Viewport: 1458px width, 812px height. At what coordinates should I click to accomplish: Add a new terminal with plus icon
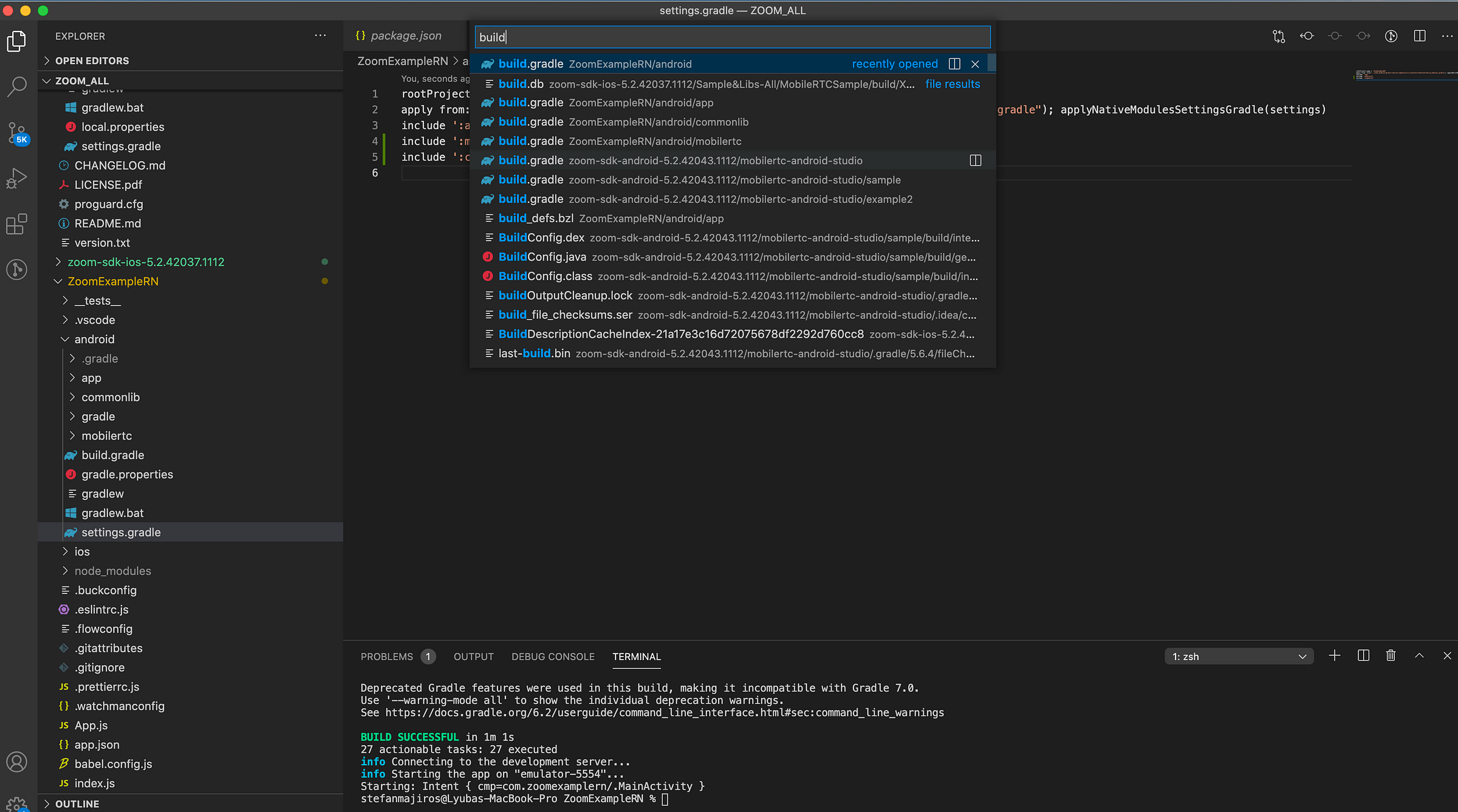point(1335,656)
